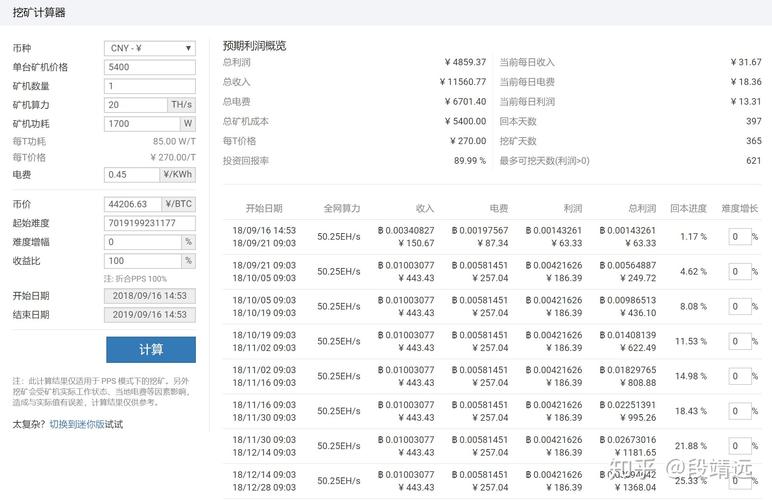Edit difficulty growth for row starting 18/11/16
Viewport: 772px width, 500px height.
point(740,411)
